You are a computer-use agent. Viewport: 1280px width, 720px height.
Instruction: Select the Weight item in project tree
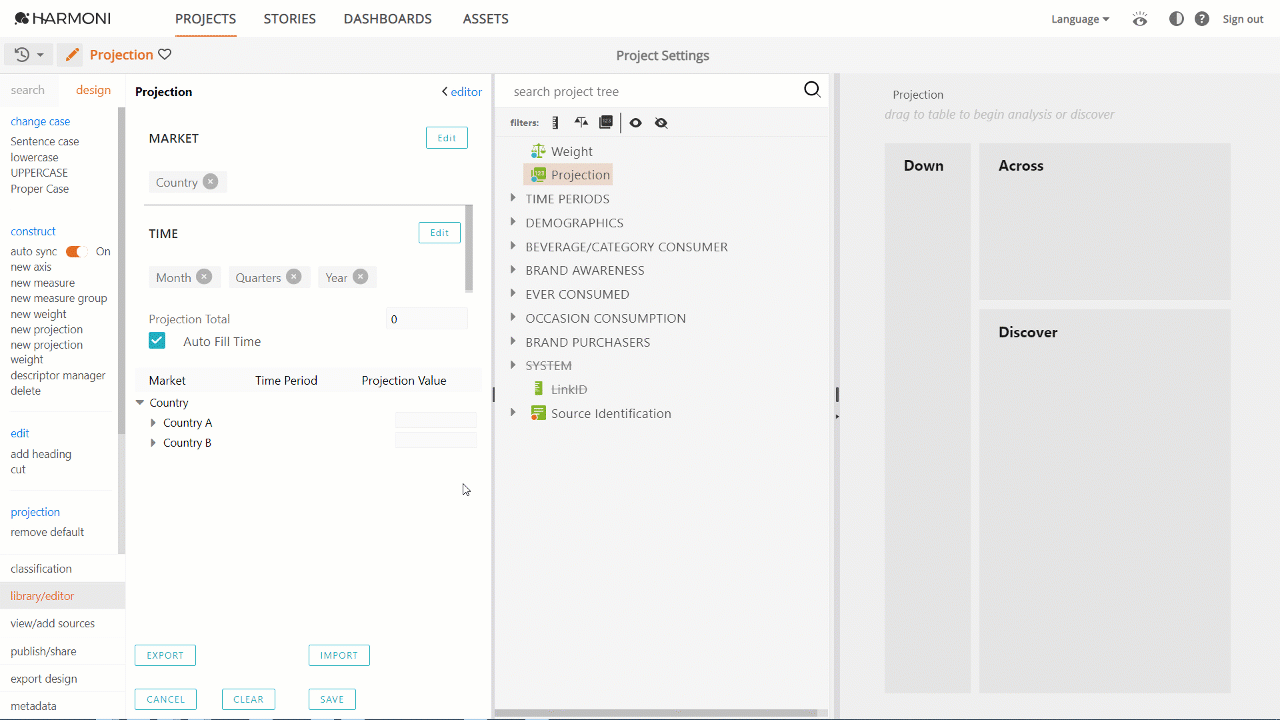coord(571,151)
